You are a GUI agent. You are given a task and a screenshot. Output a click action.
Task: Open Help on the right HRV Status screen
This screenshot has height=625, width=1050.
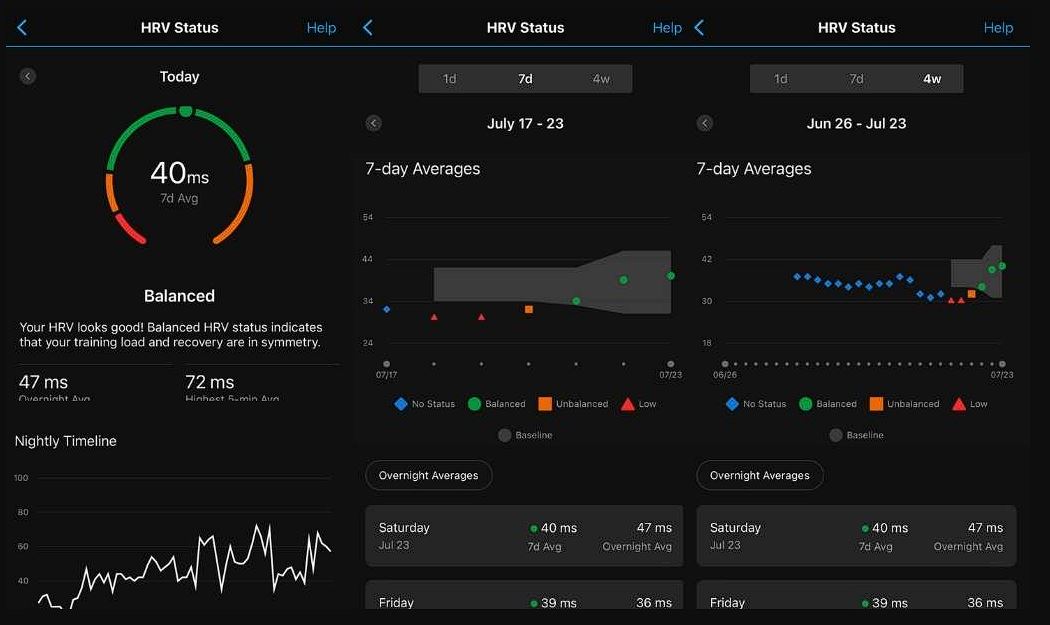click(x=998, y=27)
